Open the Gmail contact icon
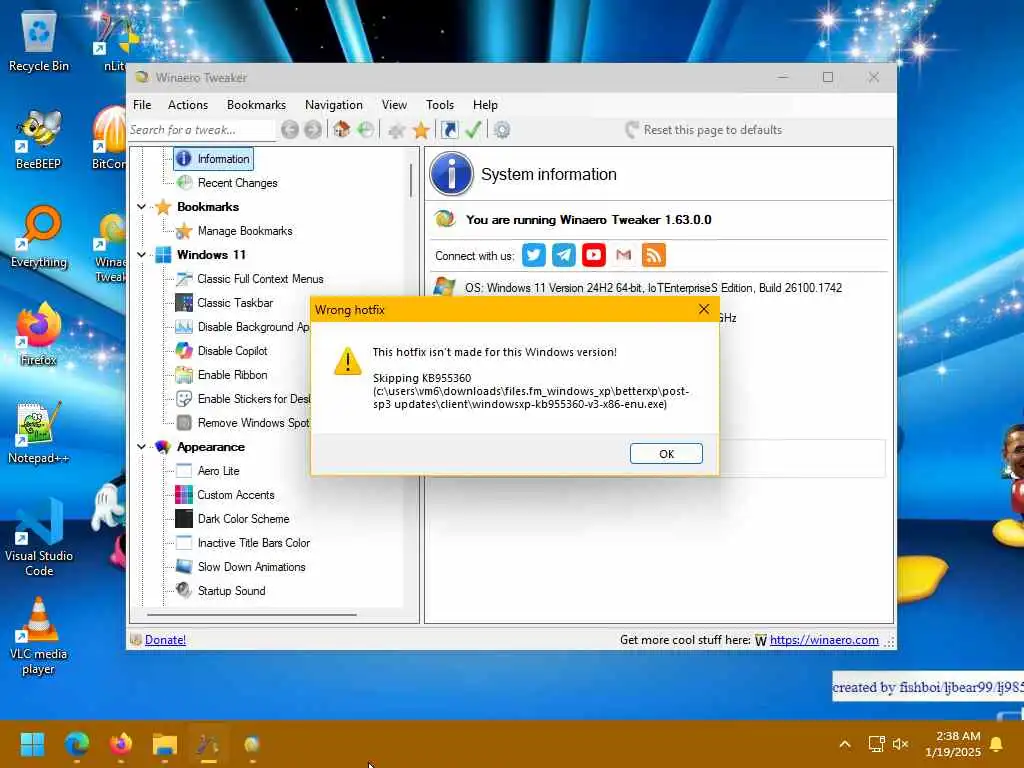The image size is (1024, 768). [x=624, y=255]
